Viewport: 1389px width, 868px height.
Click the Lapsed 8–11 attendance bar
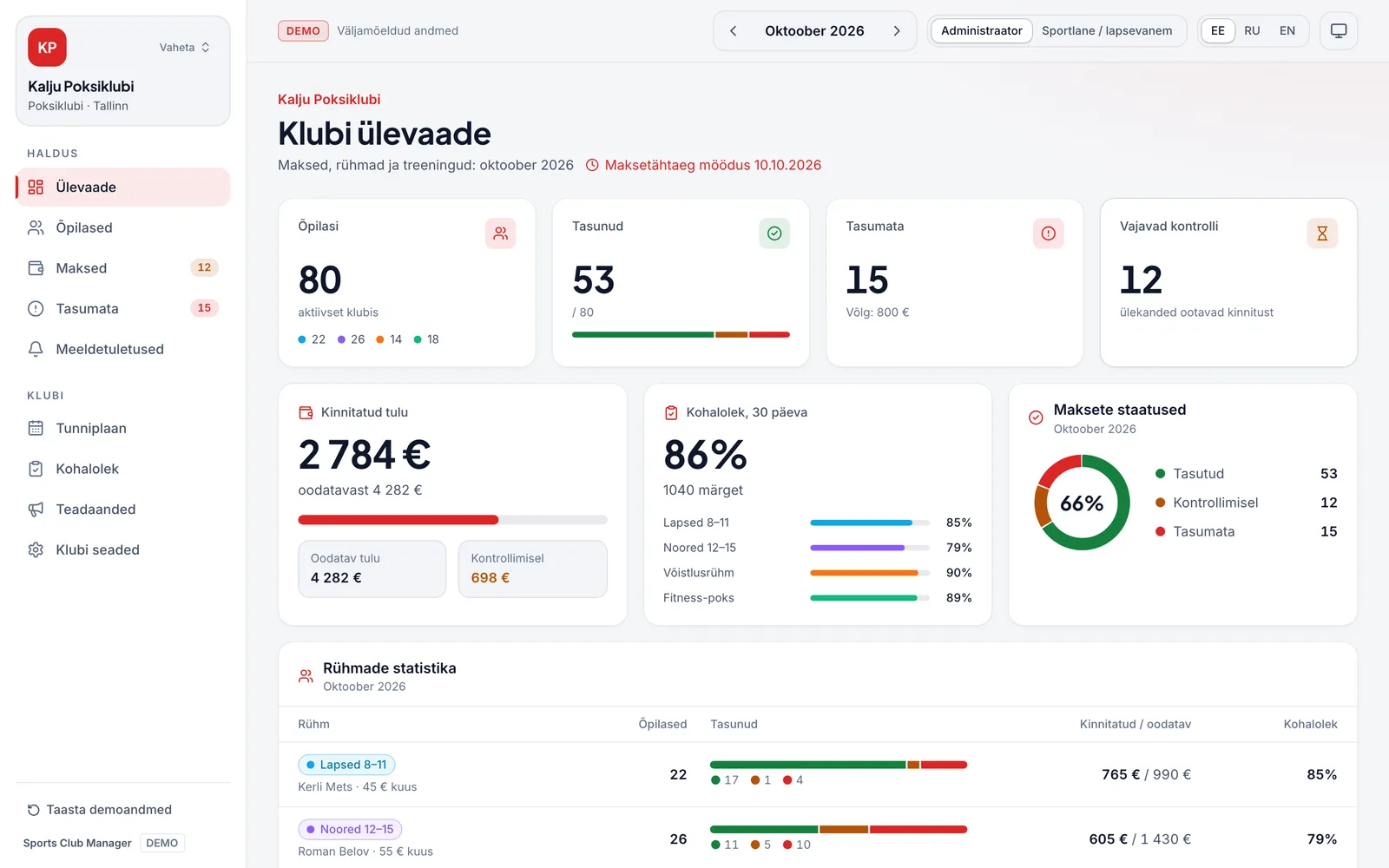(x=869, y=523)
